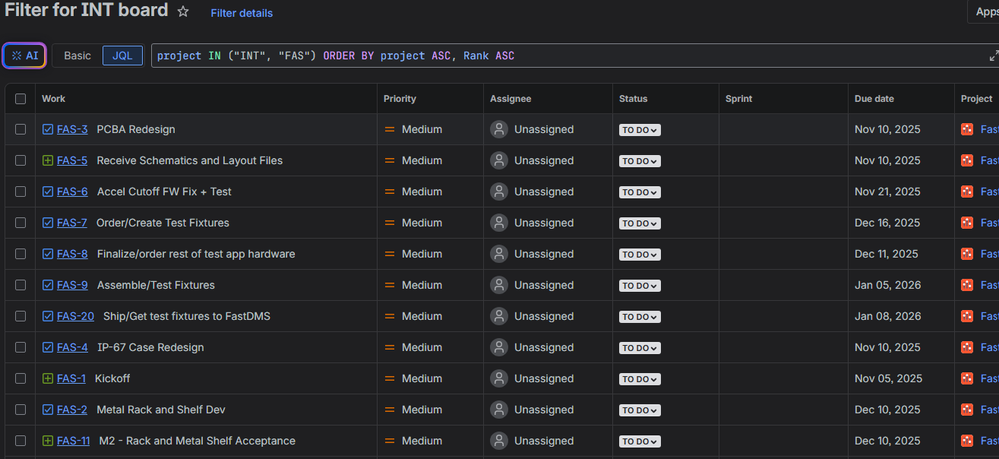Switch to JQL search mode

[122, 56]
